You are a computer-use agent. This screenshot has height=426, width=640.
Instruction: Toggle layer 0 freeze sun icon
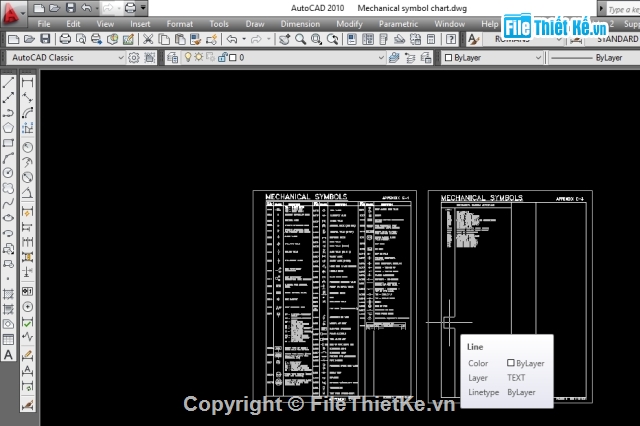click(199, 57)
